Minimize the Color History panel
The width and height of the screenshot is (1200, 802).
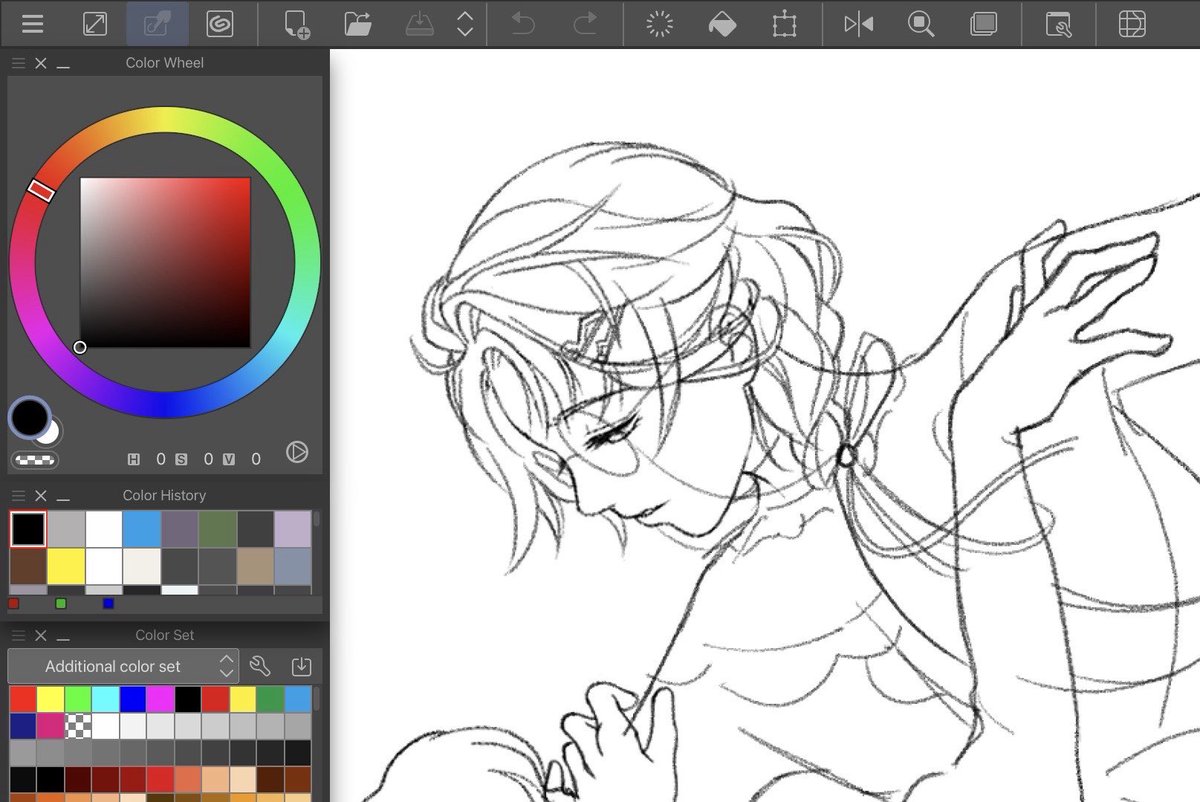[63, 499]
